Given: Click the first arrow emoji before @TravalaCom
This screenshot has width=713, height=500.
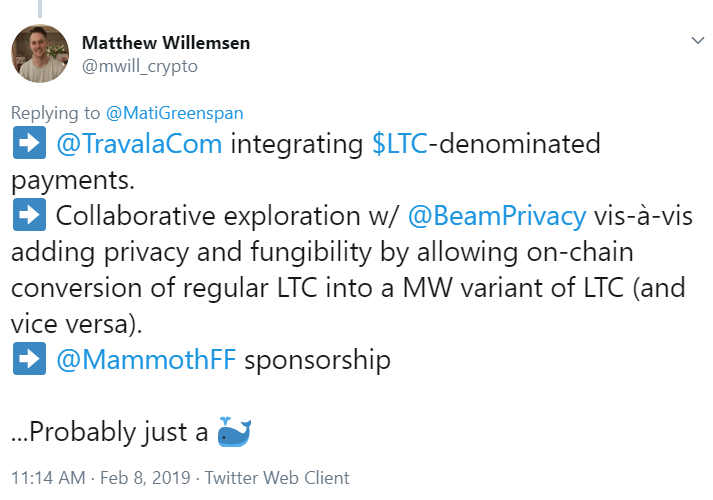Looking at the screenshot, I should (x=27, y=144).
